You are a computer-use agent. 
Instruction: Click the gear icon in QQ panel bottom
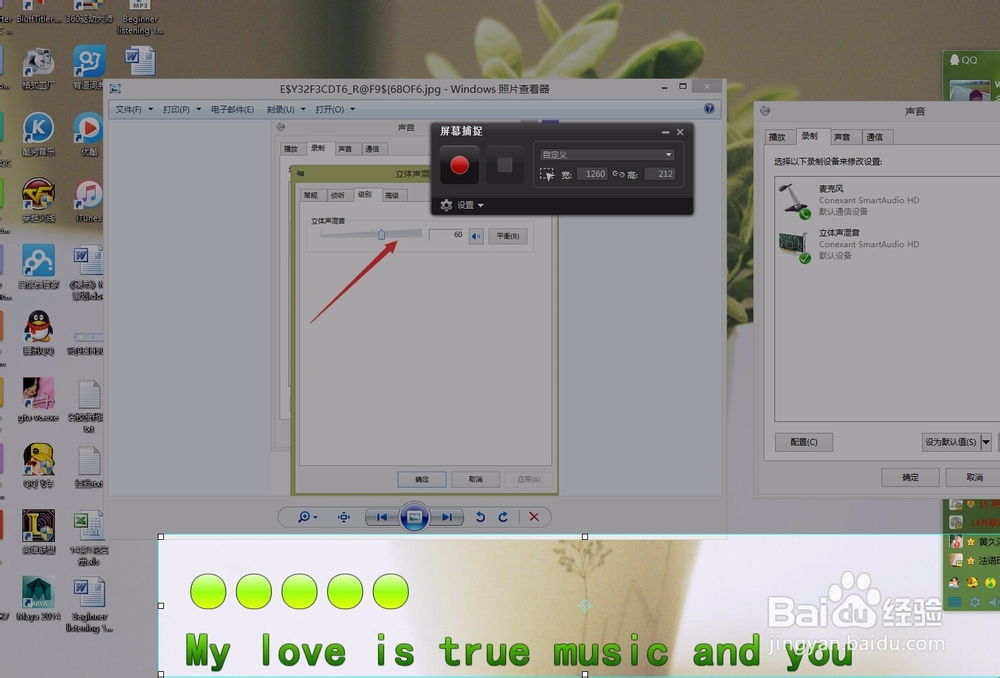click(x=974, y=601)
